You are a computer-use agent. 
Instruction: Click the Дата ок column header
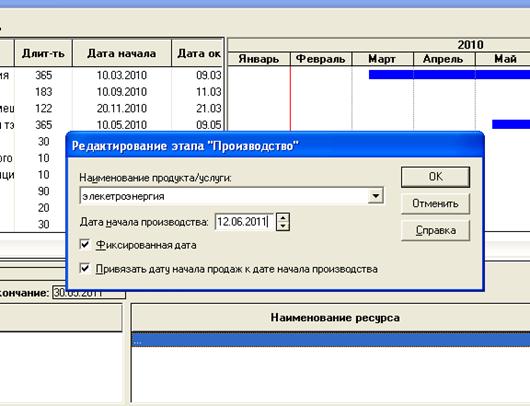click(198, 53)
